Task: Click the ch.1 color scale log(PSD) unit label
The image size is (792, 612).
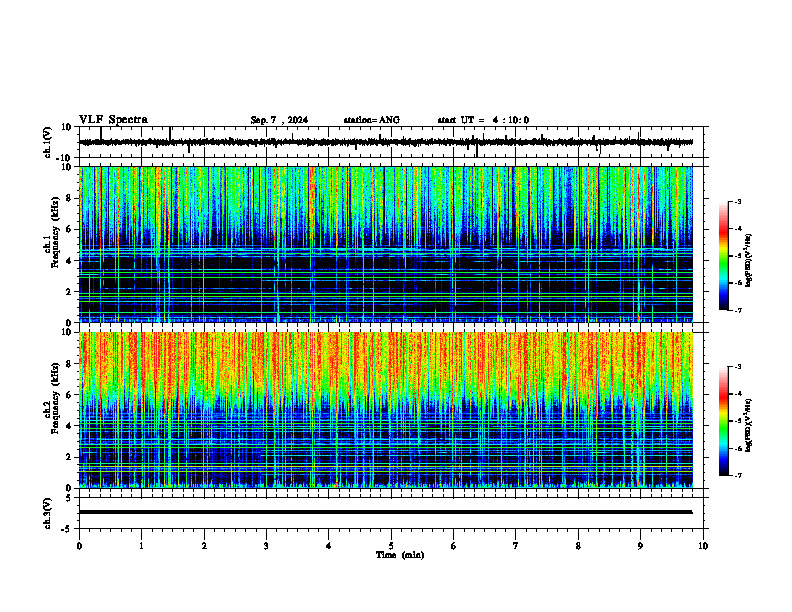Action: click(x=749, y=260)
